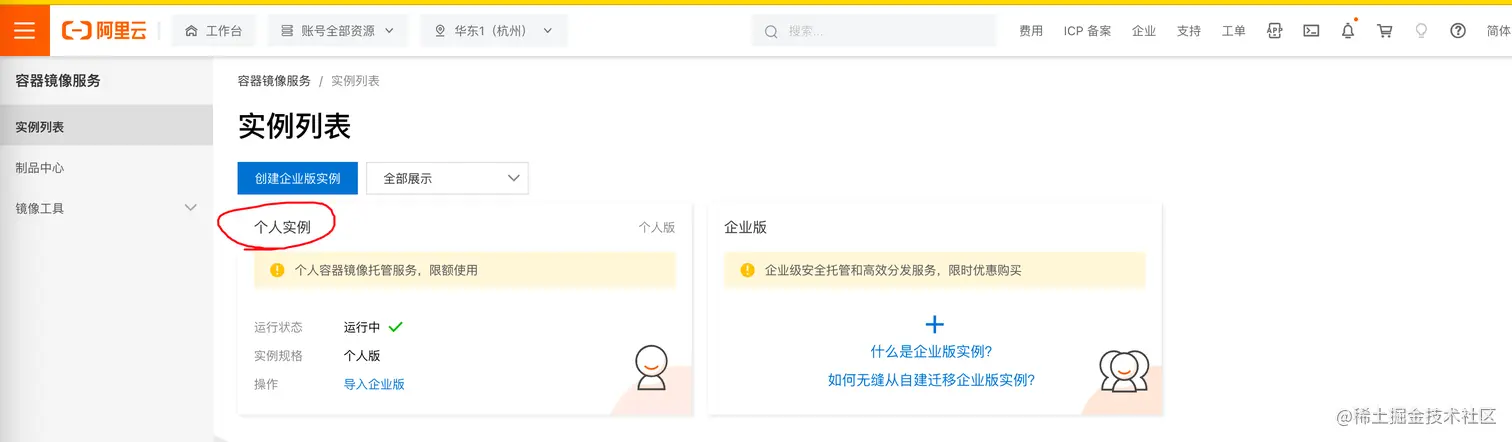This screenshot has height=442, width=1512.
Task: Open the 个人实例 card title
Action: click(x=282, y=227)
